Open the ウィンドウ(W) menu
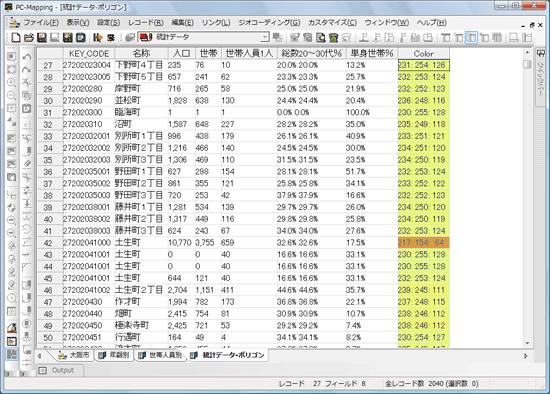This screenshot has height=394, width=550. pyautogui.click(x=387, y=23)
